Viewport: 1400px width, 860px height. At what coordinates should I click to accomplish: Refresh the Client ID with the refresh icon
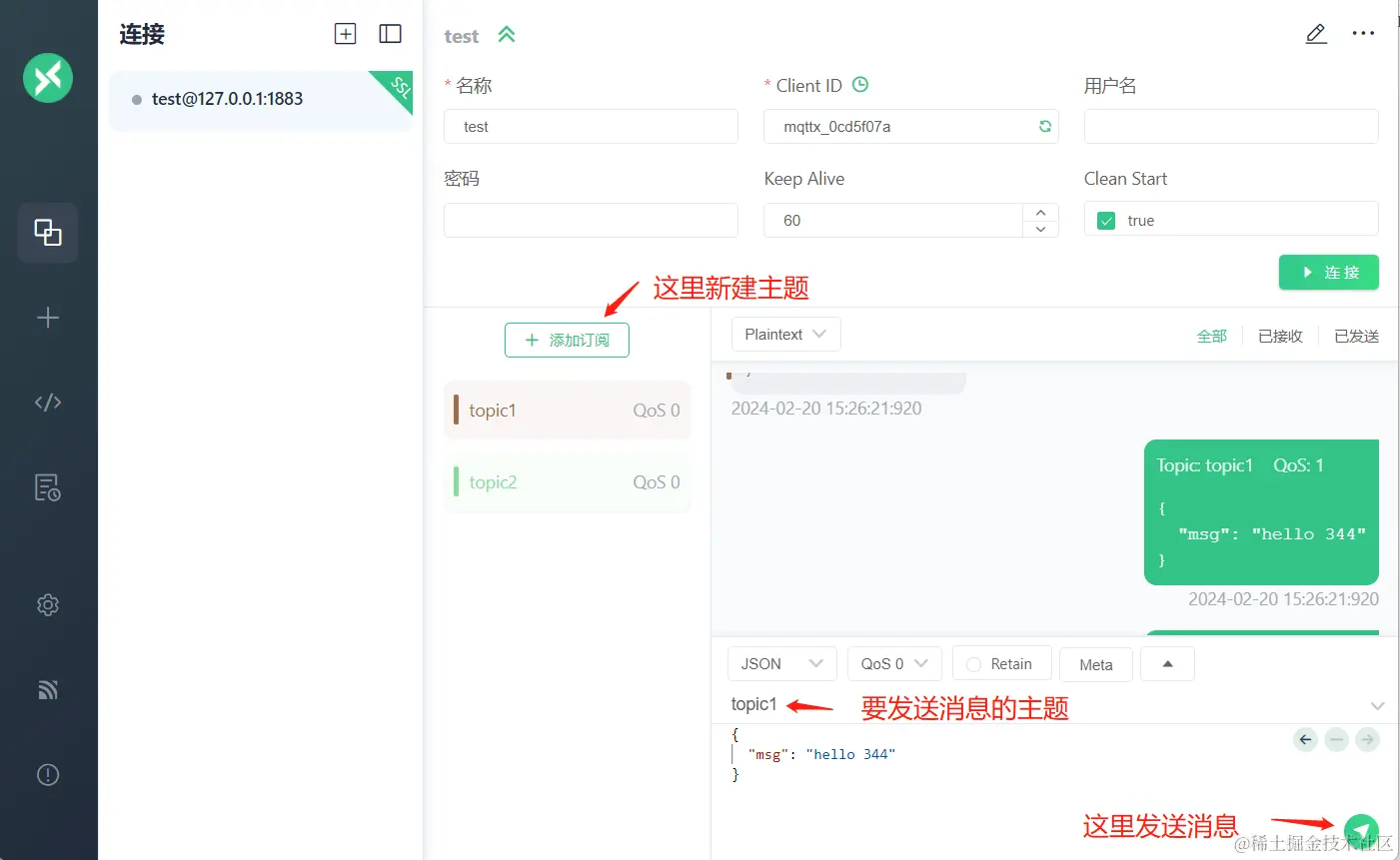(1044, 126)
